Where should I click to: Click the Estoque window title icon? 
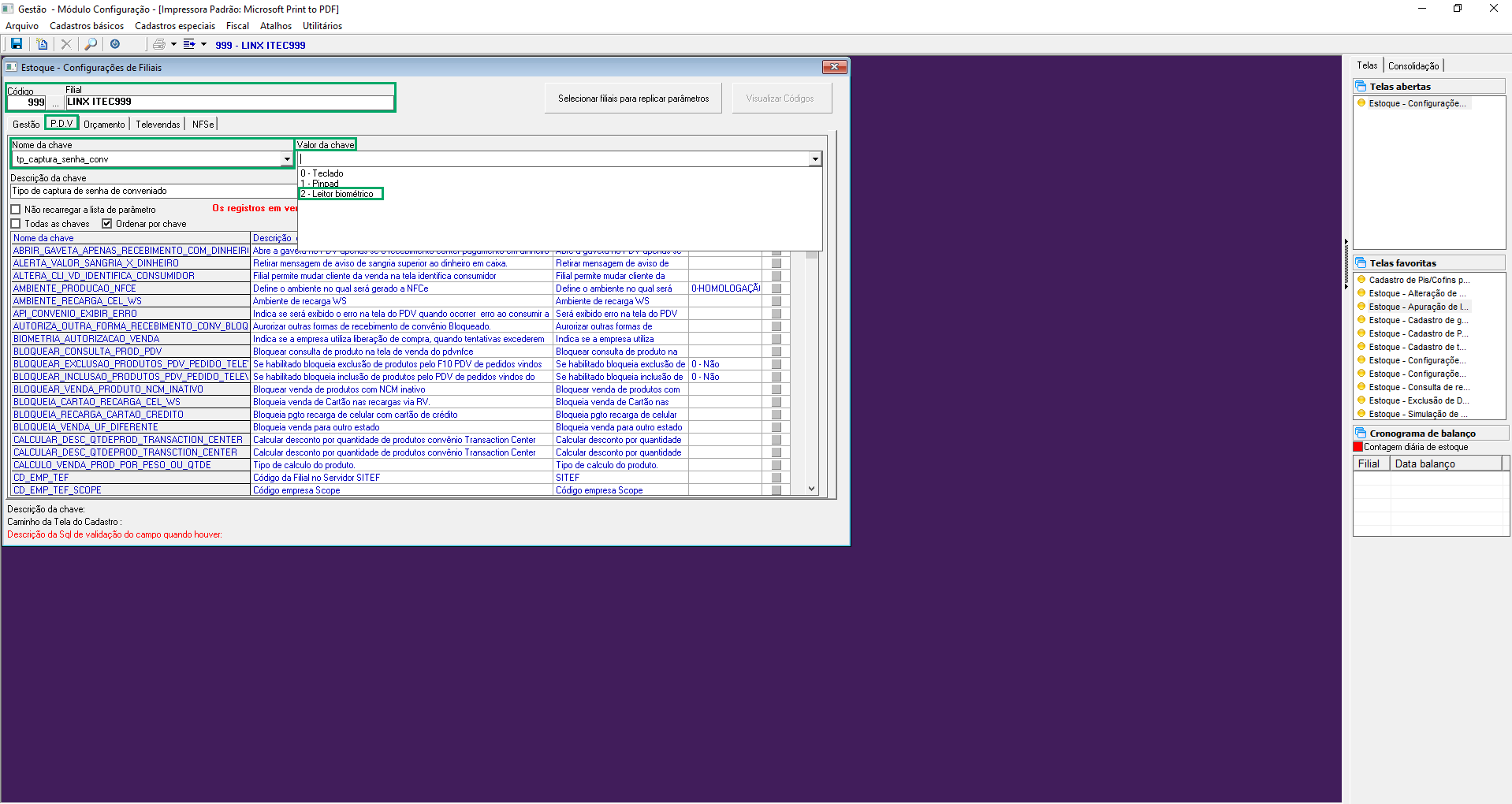[12, 67]
